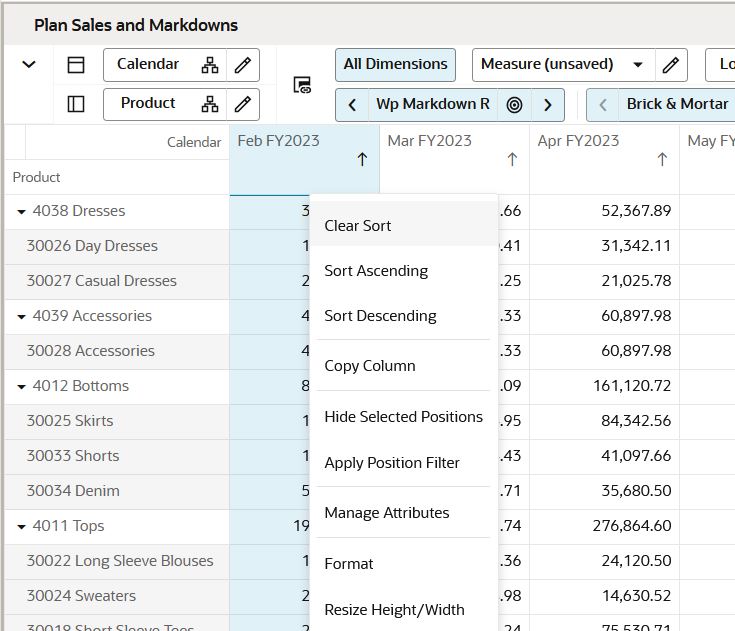735x631 pixels.
Task: Collapse the toolbar with top-left chevron
Action: click(29, 65)
